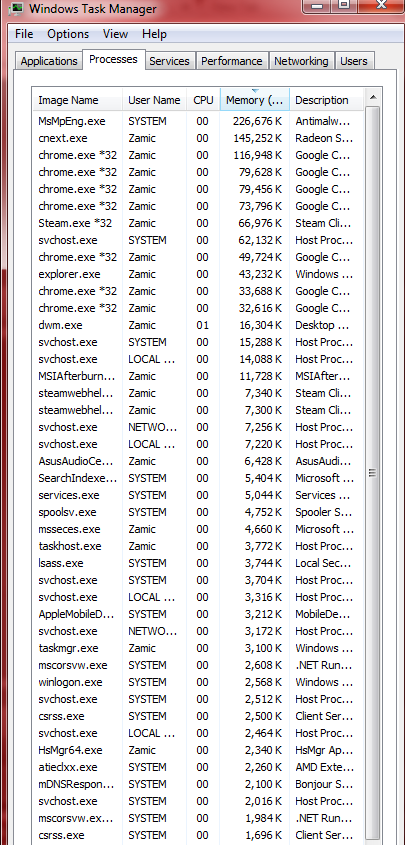The width and height of the screenshot is (405, 845).
Task: Sort by the CPU column header
Action: [204, 100]
